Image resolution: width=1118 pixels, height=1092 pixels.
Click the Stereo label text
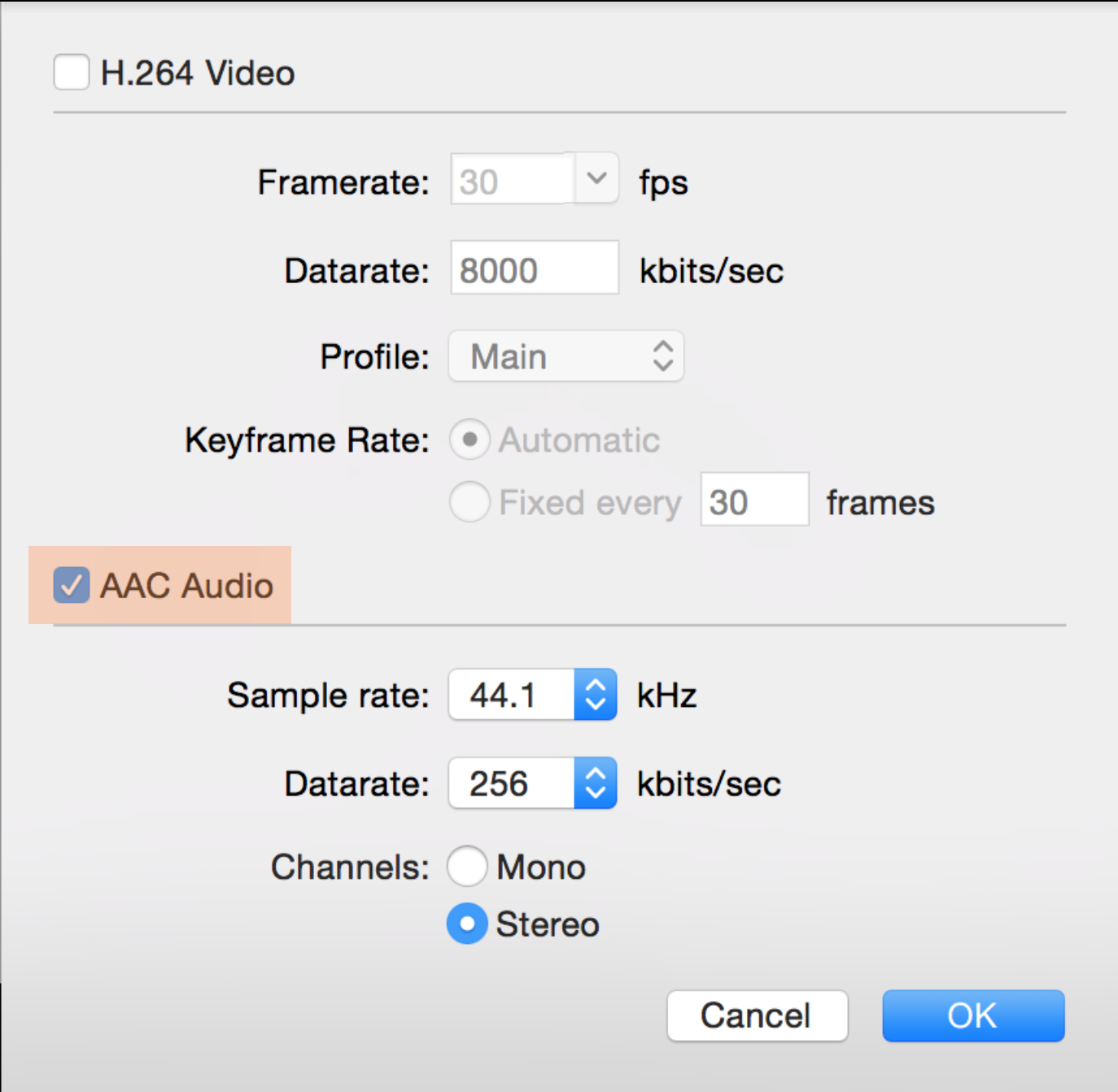click(548, 925)
